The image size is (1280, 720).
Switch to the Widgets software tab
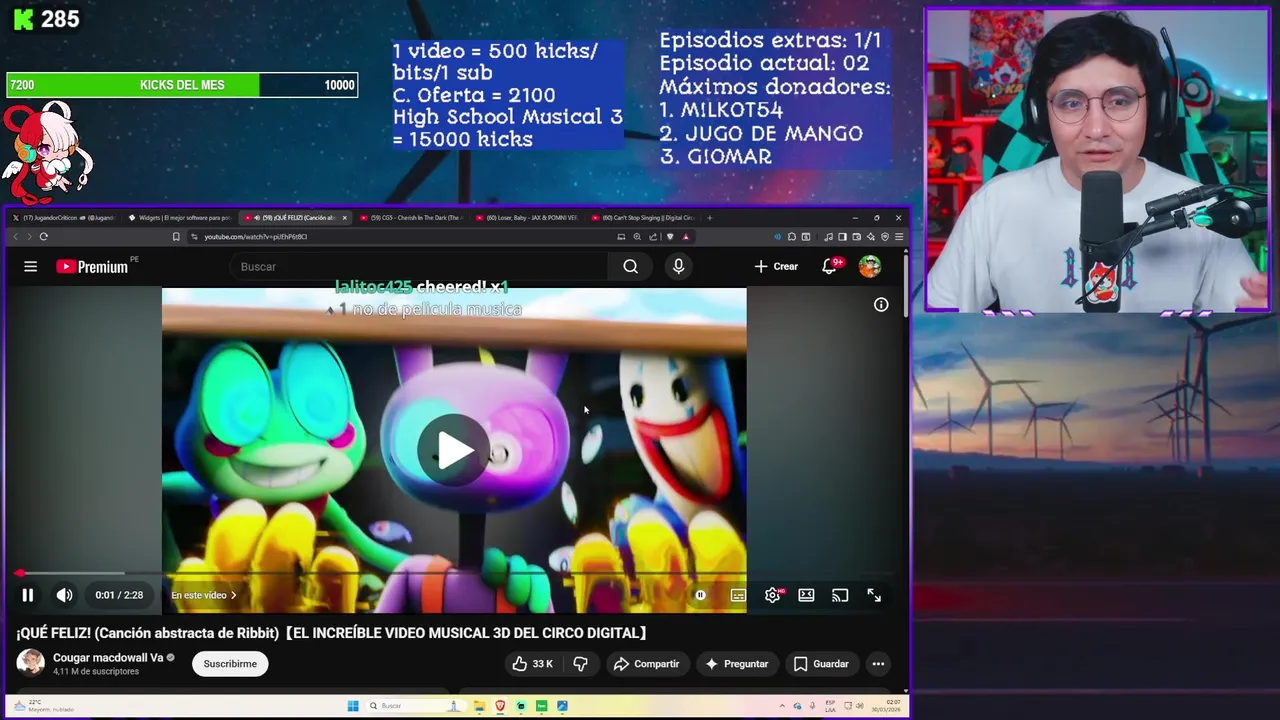point(180,218)
